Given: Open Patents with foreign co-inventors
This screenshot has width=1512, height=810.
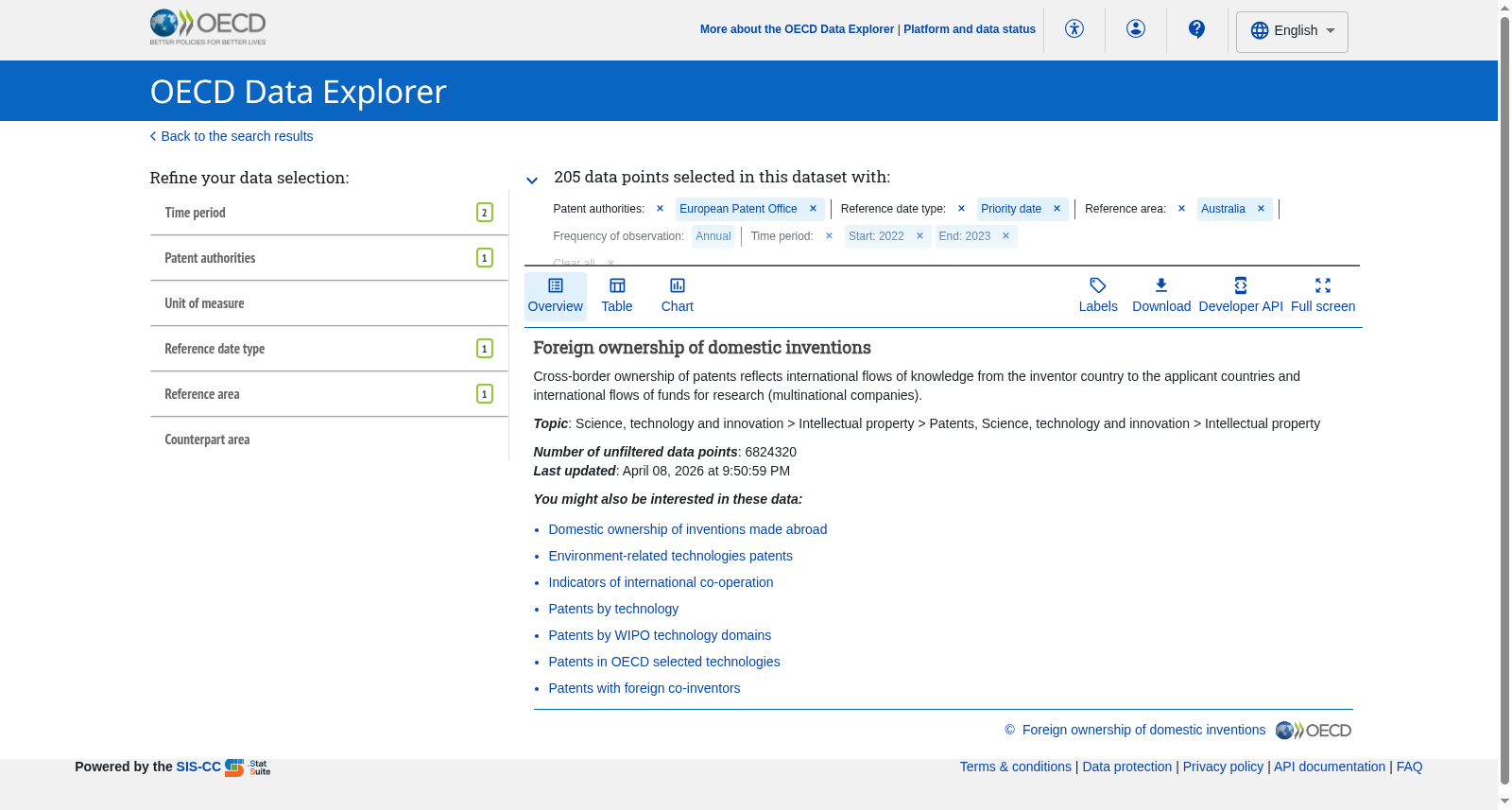Looking at the screenshot, I should (644, 688).
